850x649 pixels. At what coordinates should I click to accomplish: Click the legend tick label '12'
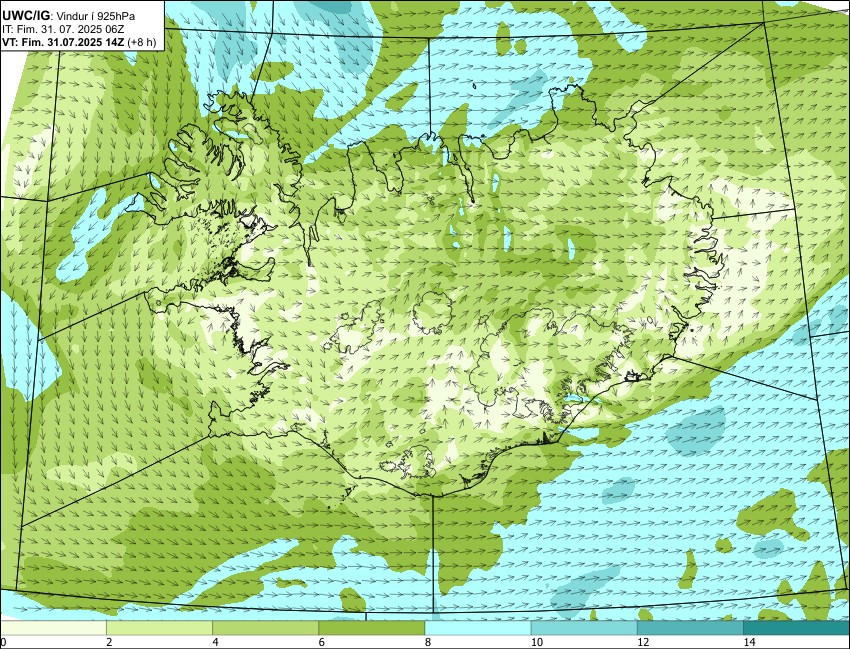(x=643, y=642)
